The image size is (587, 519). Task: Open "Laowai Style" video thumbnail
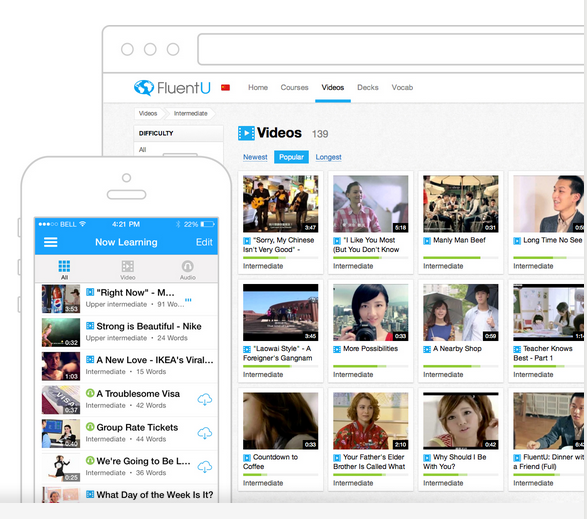280,312
